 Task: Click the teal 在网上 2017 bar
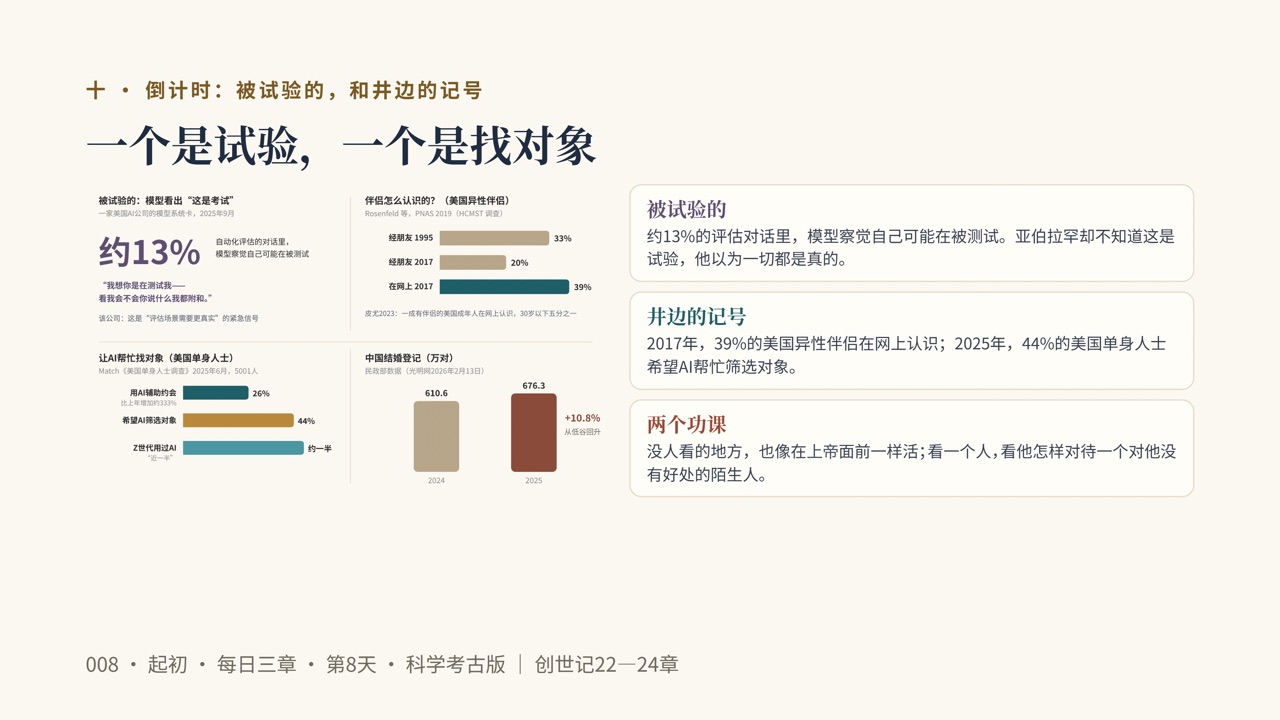[x=504, y=287]
